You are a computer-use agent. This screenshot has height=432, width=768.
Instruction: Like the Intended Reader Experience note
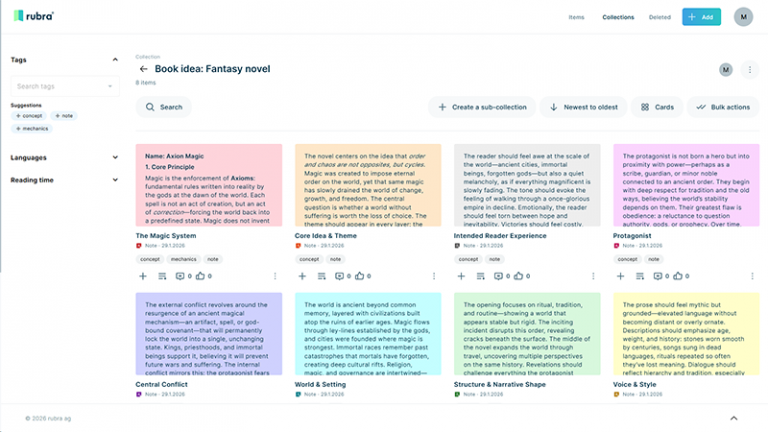pos(519,275)
